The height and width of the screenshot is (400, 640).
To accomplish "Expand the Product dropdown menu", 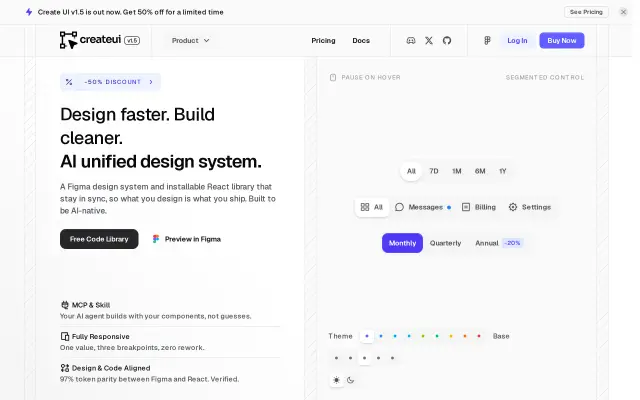I will (x=190, y=40).
